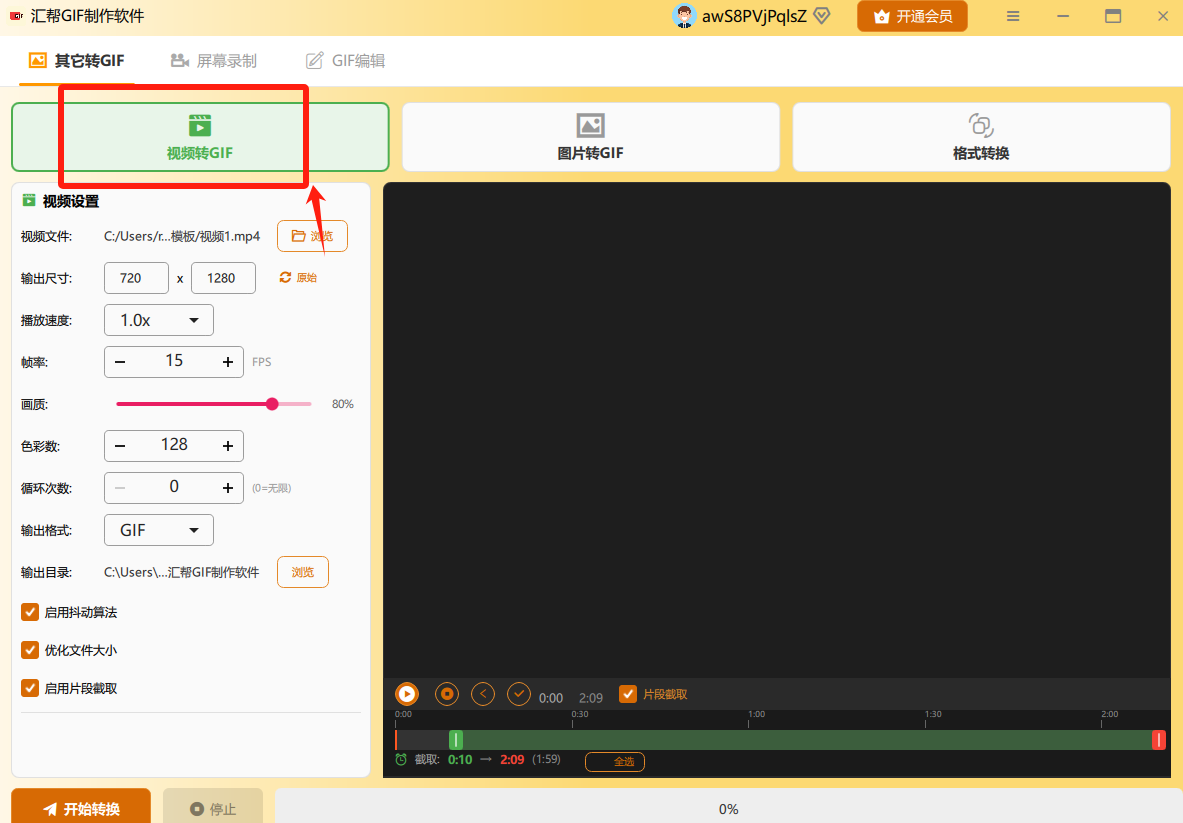The height and width of the screenshot is (823, 1183).
Task: Decrease the frame rate value
Action: (x=120, y=362)
